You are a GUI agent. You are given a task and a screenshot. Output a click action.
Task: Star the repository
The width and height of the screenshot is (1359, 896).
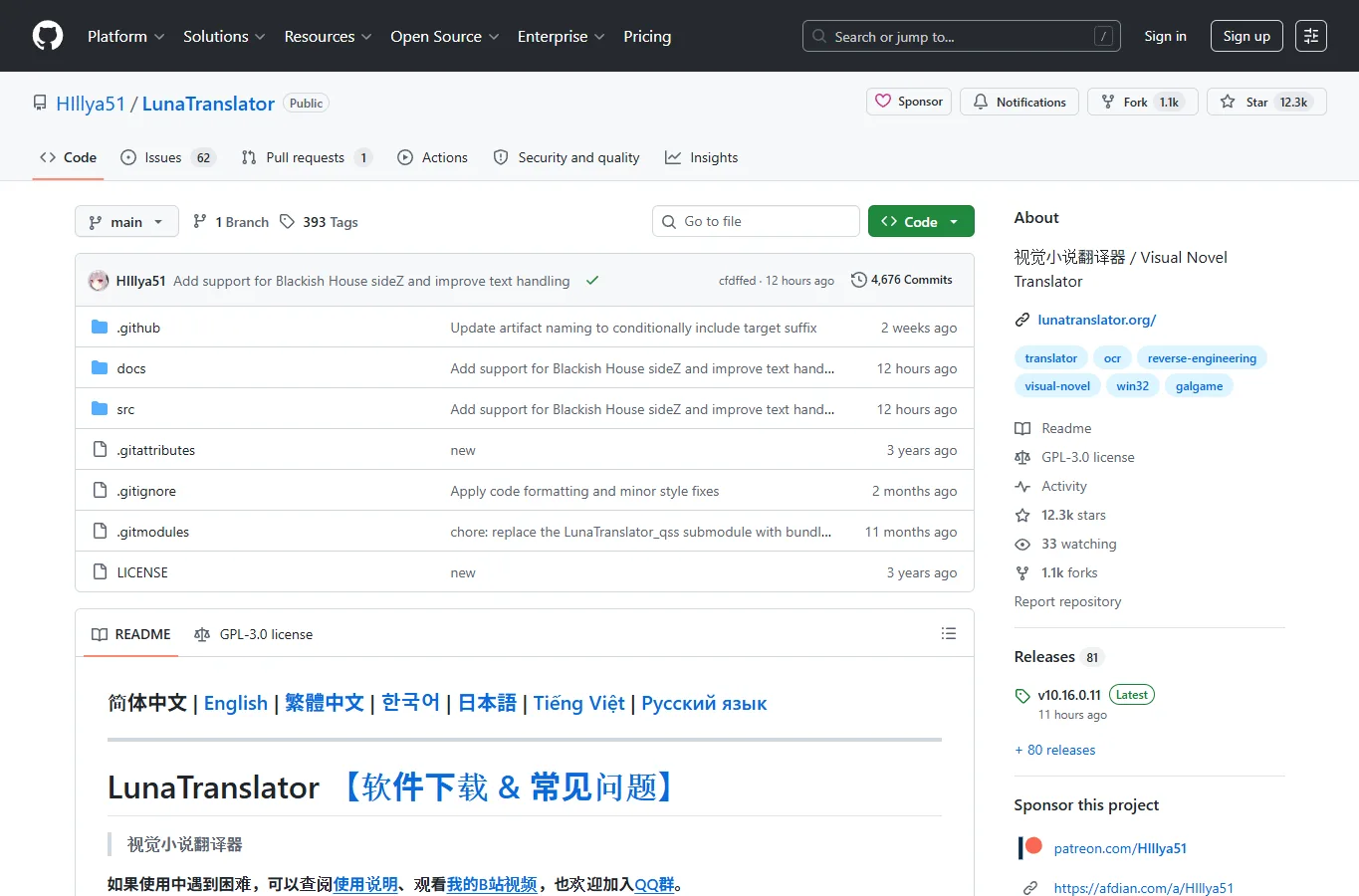tap(1266, 102)
